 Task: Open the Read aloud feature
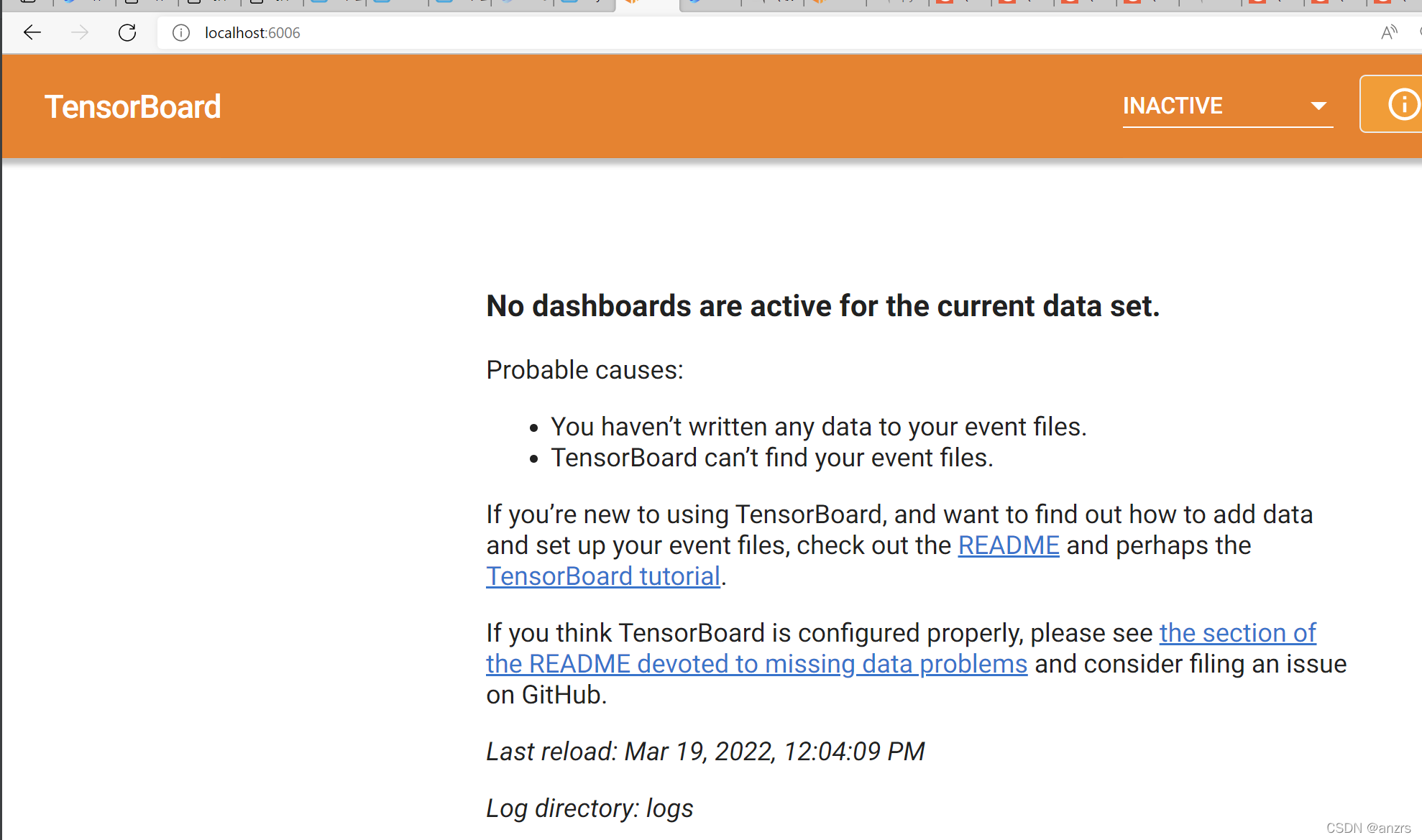pos(1388,32)
